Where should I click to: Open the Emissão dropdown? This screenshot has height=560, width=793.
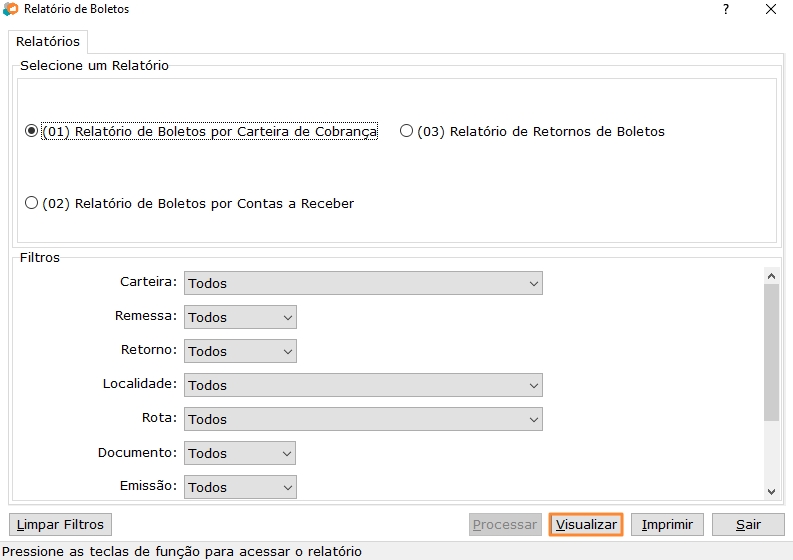pyautogui.click(x=240, y=487)
